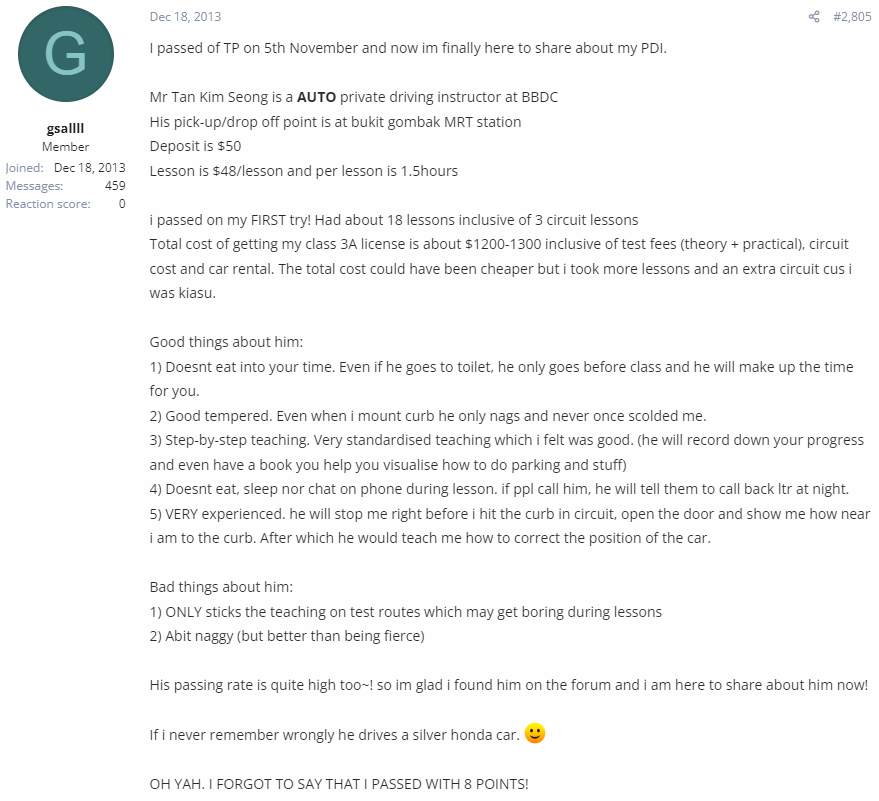Click the Reaction score label
Viewport: 879px width, 801px height.
coord(48,203)
